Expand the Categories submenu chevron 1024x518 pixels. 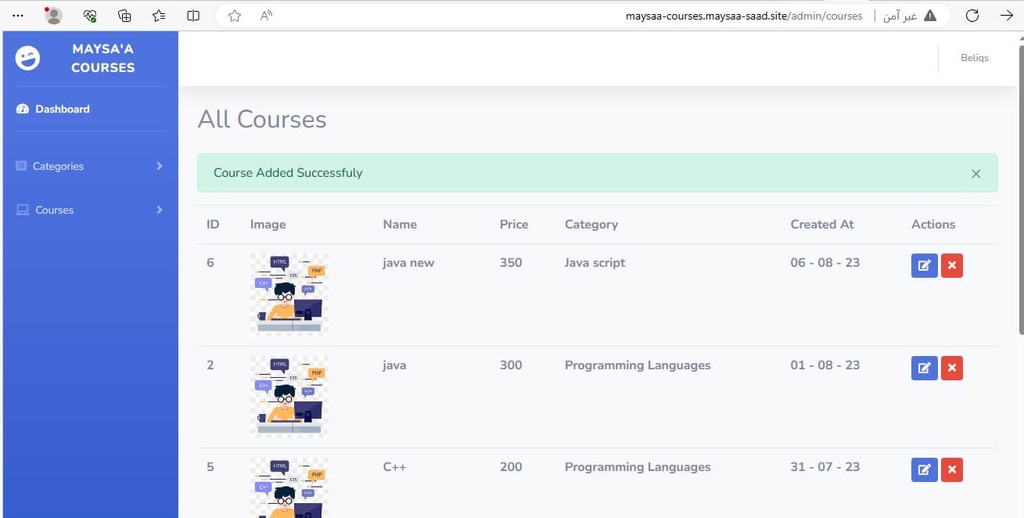click(x=159, y=166)
